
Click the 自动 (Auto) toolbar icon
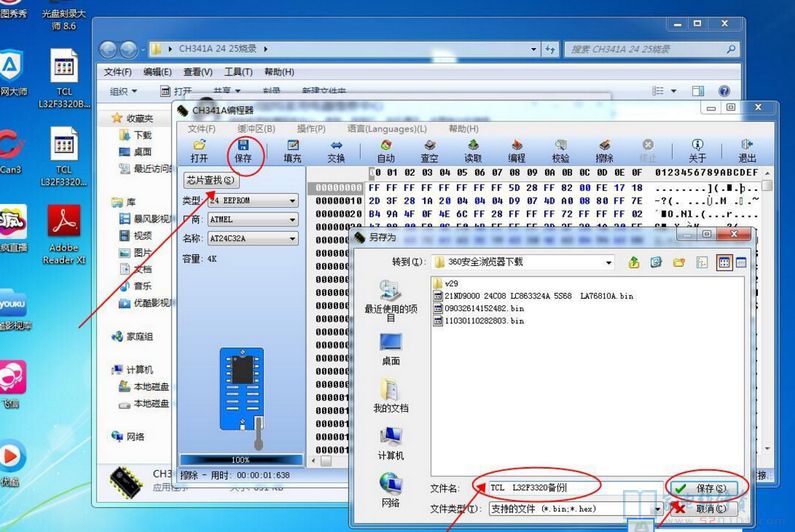click(x=385, y=151)
